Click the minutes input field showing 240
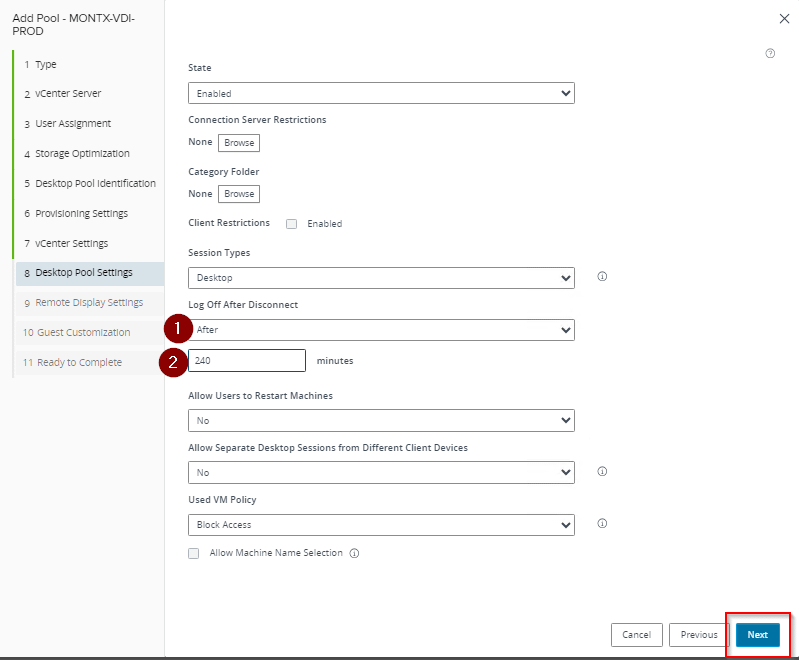Image resolution: width=799 pixels, height=660 pixels. click(x=247, y=360)
